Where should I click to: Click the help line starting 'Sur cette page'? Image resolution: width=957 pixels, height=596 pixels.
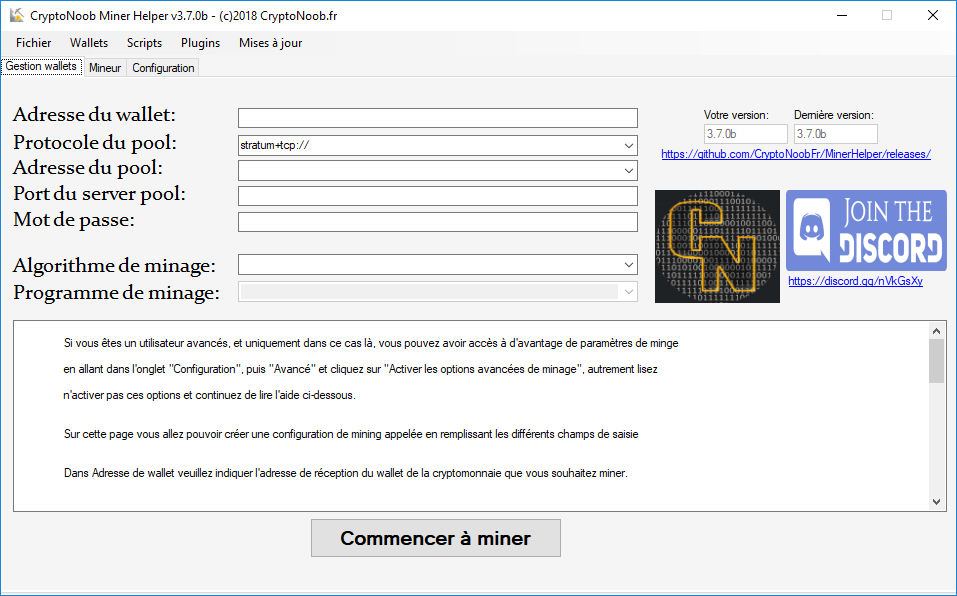pos(351,434)
